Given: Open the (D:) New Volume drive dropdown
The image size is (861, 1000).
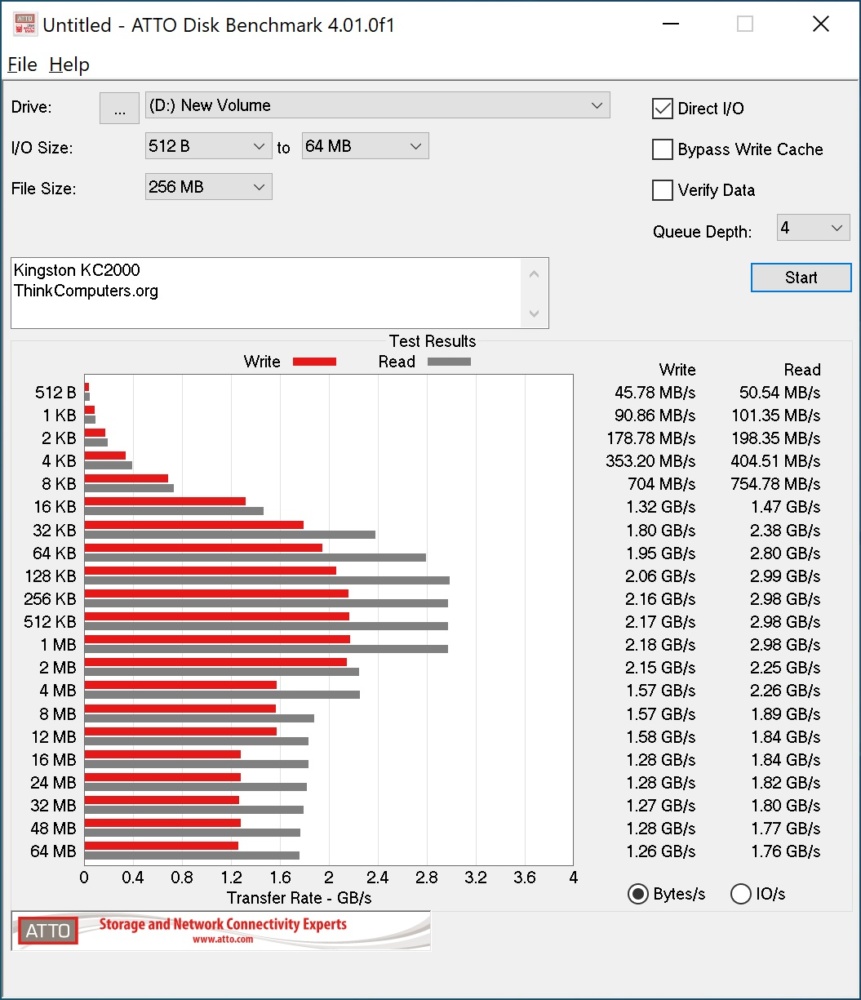Looking at the screenshot, I should coord(378,105).
